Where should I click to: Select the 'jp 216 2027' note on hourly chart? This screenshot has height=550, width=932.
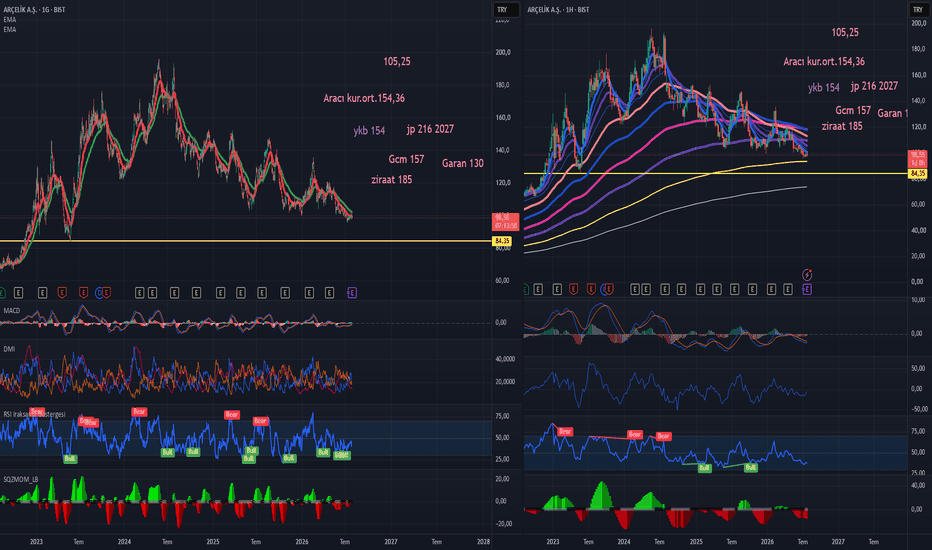tap(874, 86)
